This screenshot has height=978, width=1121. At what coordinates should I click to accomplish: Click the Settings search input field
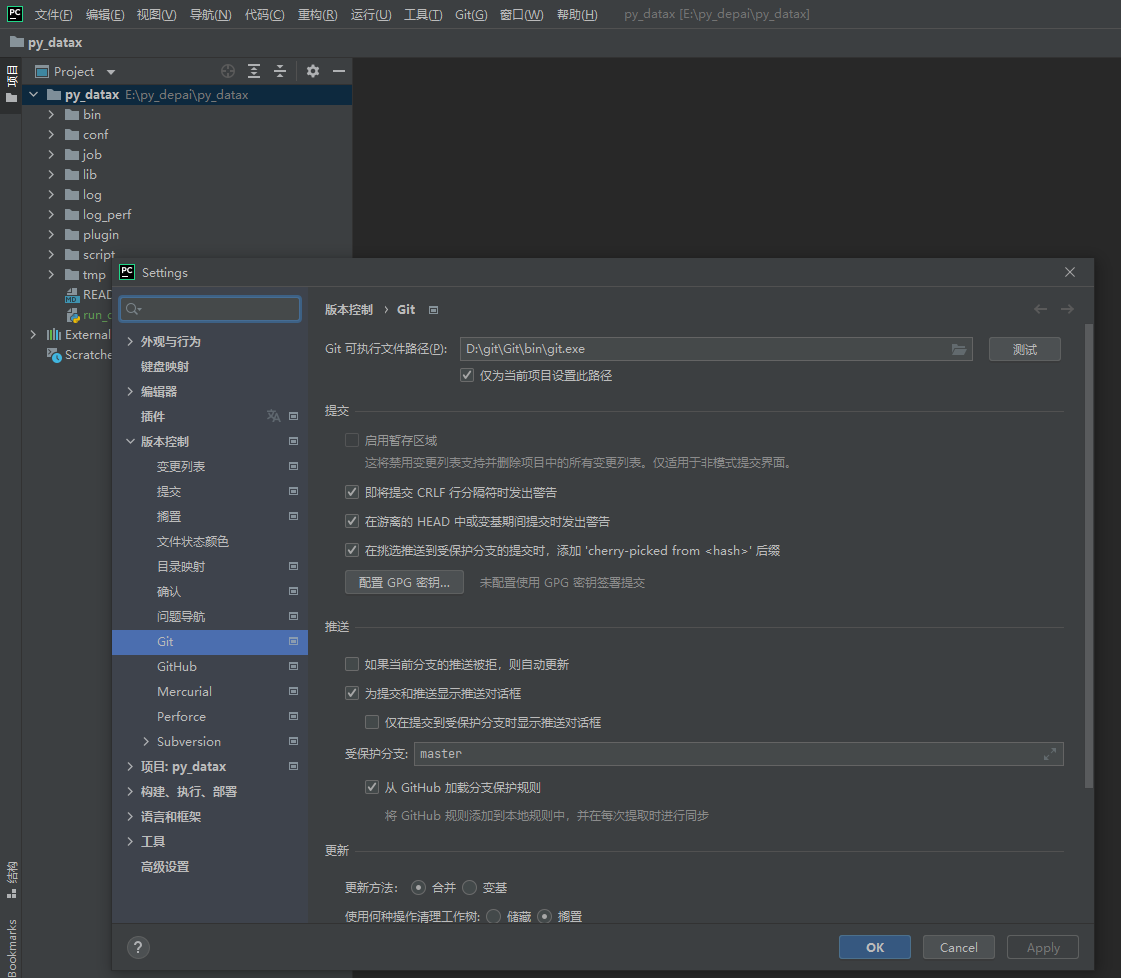pyautogui.click(x=210, y=309)
